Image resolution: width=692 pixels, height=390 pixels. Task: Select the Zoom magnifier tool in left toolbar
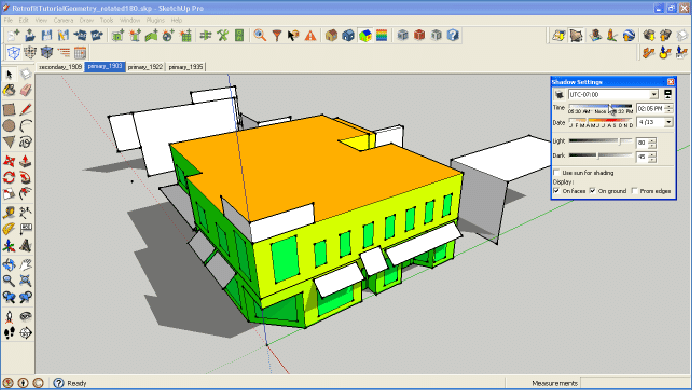pyautogui.click(x=9, y=281)
